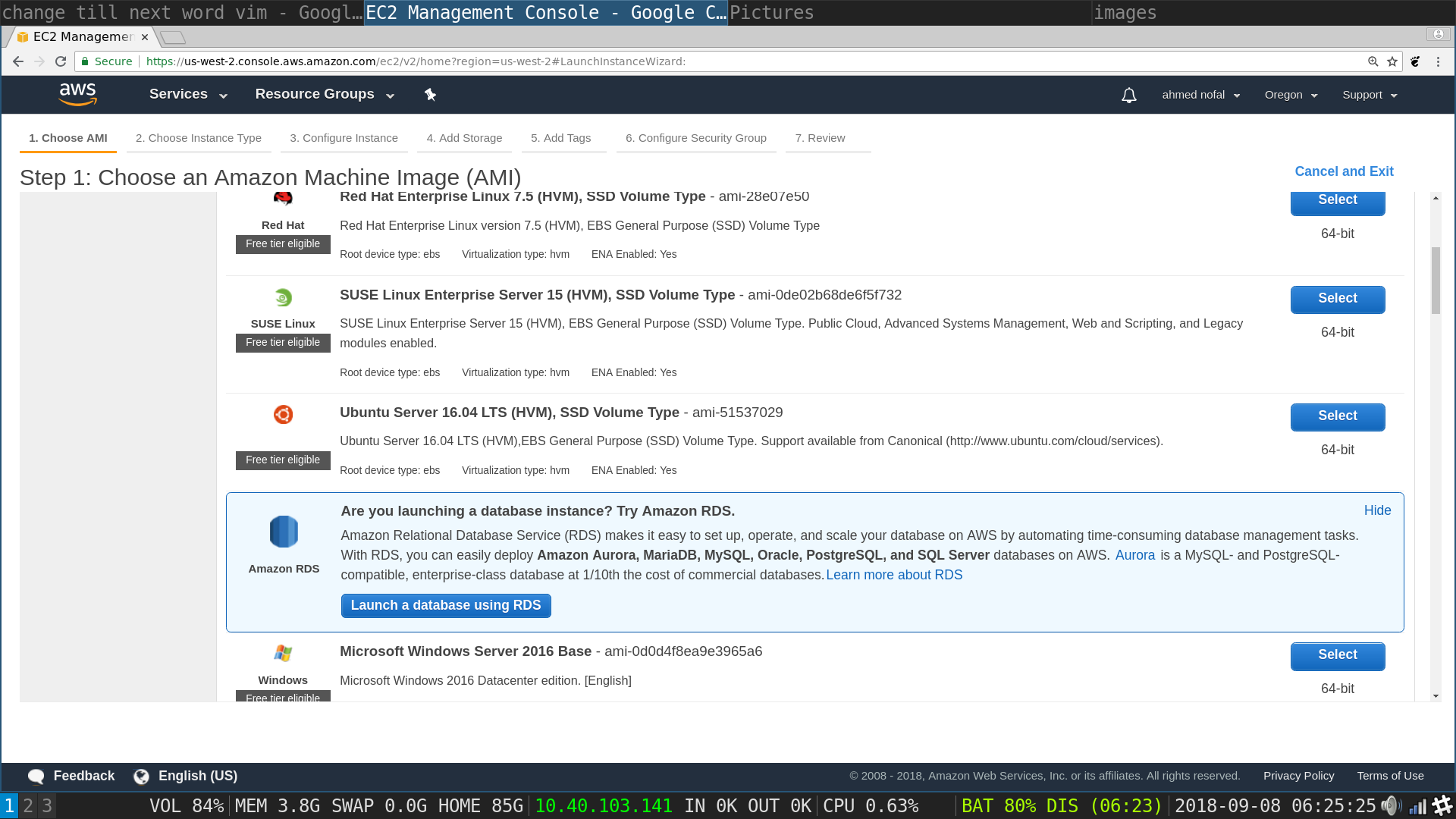Click Launch a database using RDS

(x=446, y=605)
